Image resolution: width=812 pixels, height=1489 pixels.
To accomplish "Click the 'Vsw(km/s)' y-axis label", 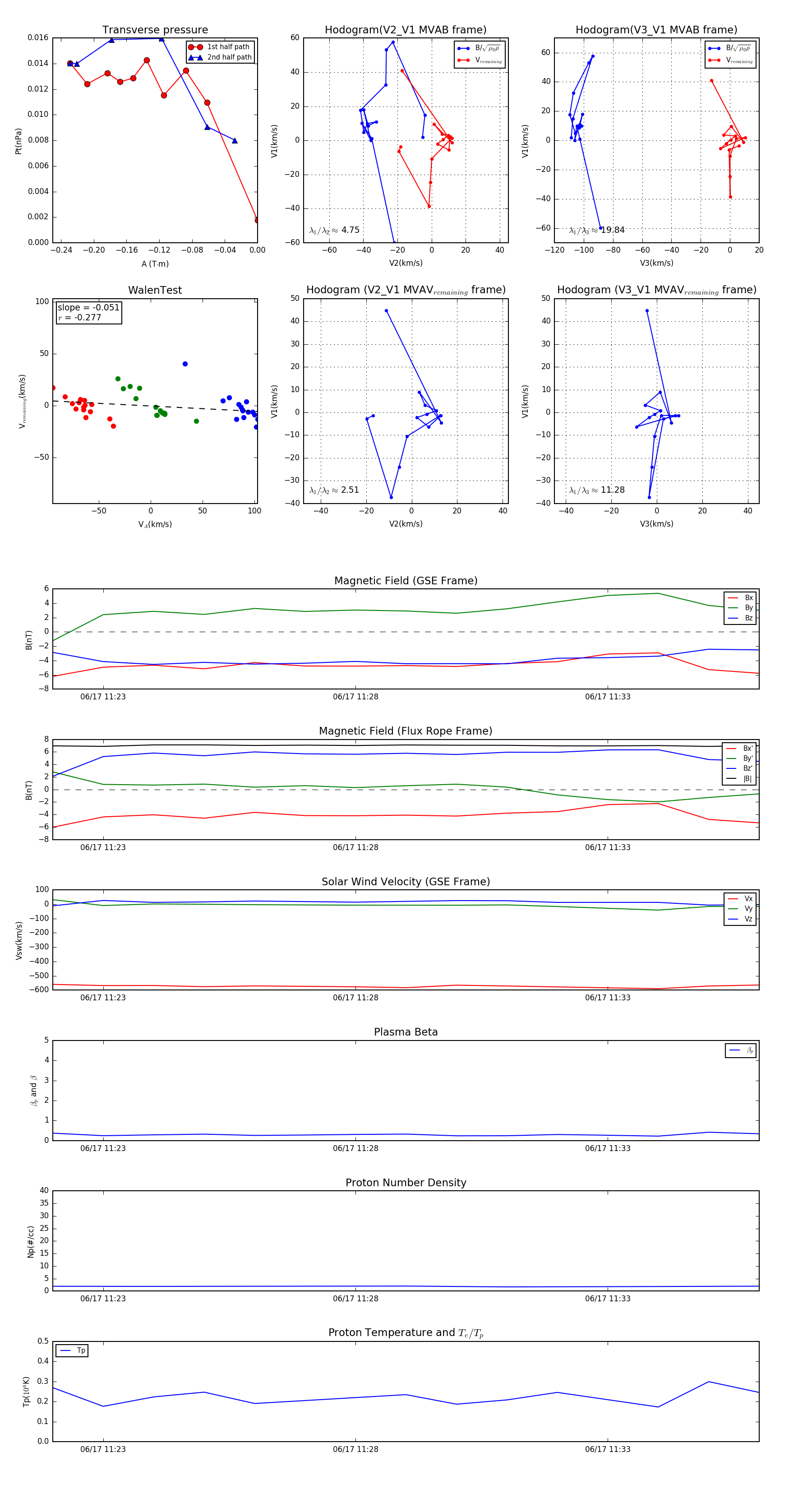I will [x=18, y=940].
